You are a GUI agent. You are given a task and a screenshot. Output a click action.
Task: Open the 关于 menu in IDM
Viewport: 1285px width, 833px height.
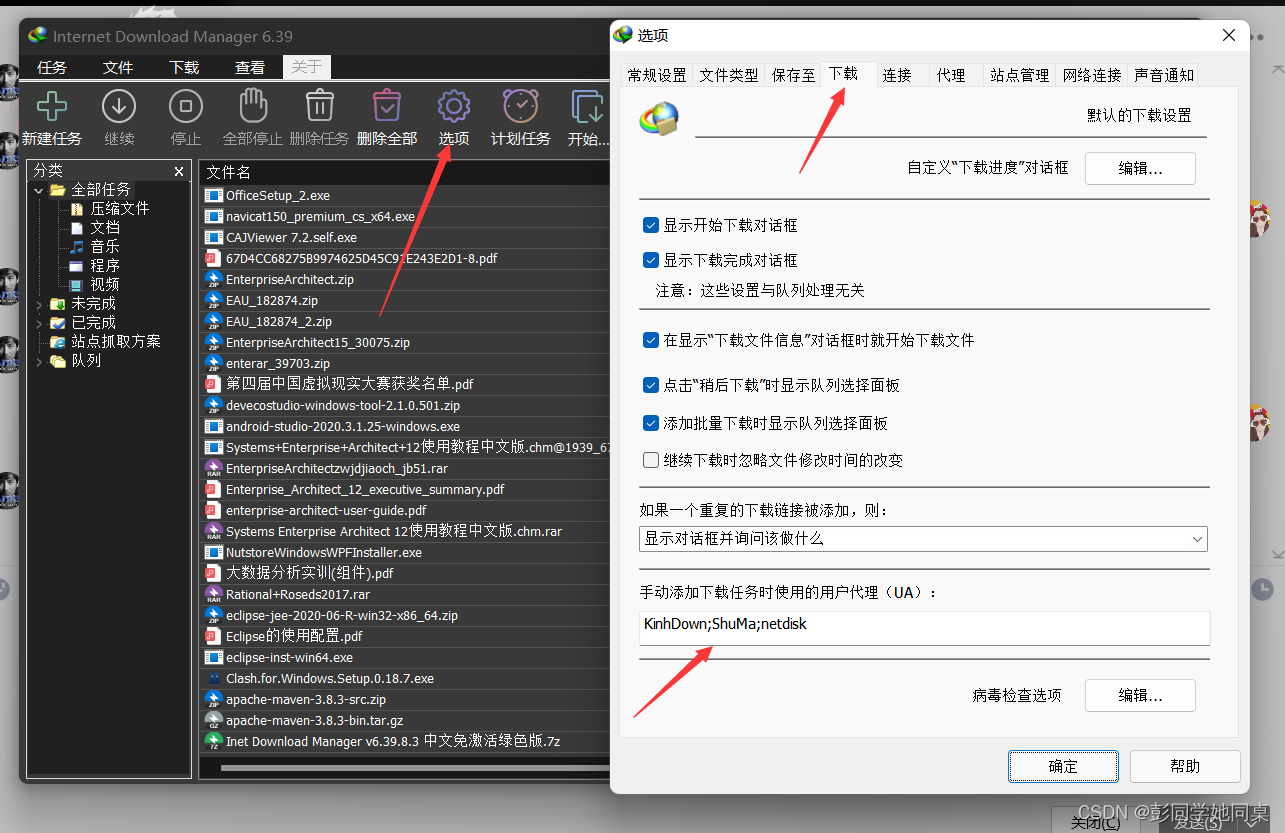pyautogui.click(x=306, y=67)
